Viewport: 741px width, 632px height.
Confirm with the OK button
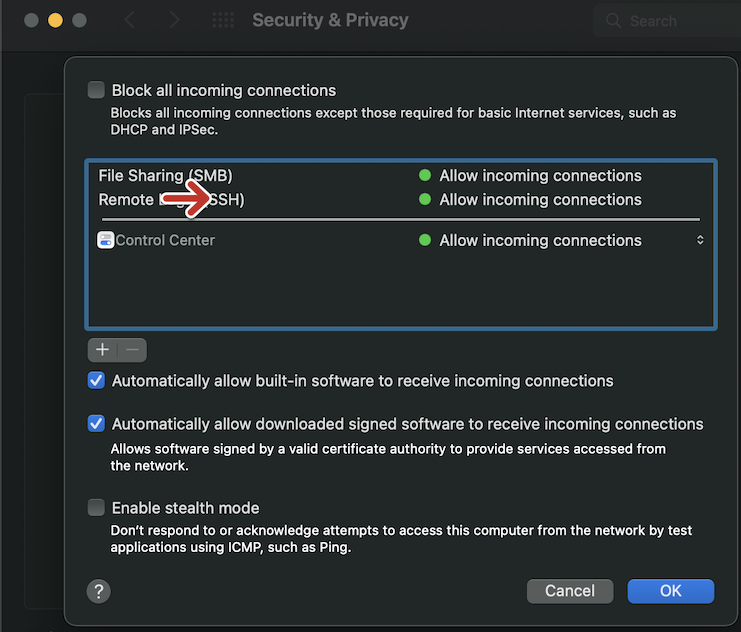(x=670, y=591)
